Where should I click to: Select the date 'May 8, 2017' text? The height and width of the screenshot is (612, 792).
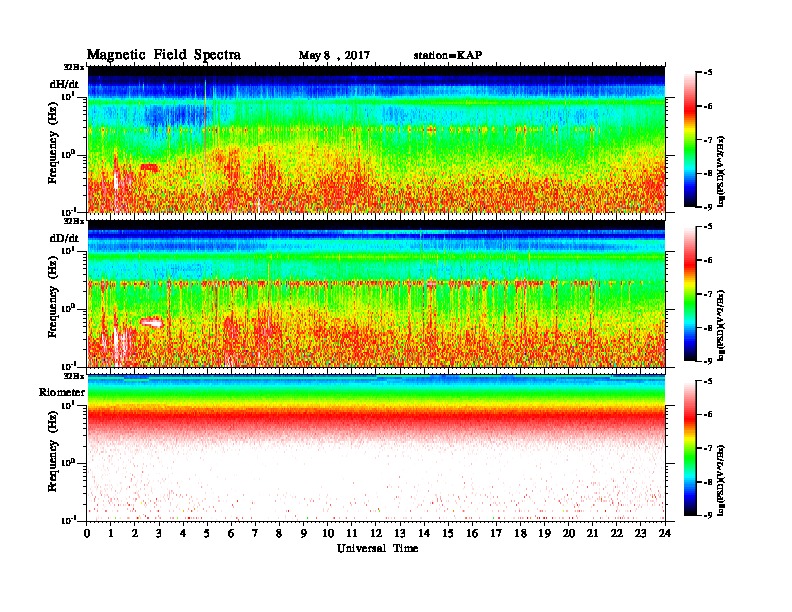click(x=334, y=56)
